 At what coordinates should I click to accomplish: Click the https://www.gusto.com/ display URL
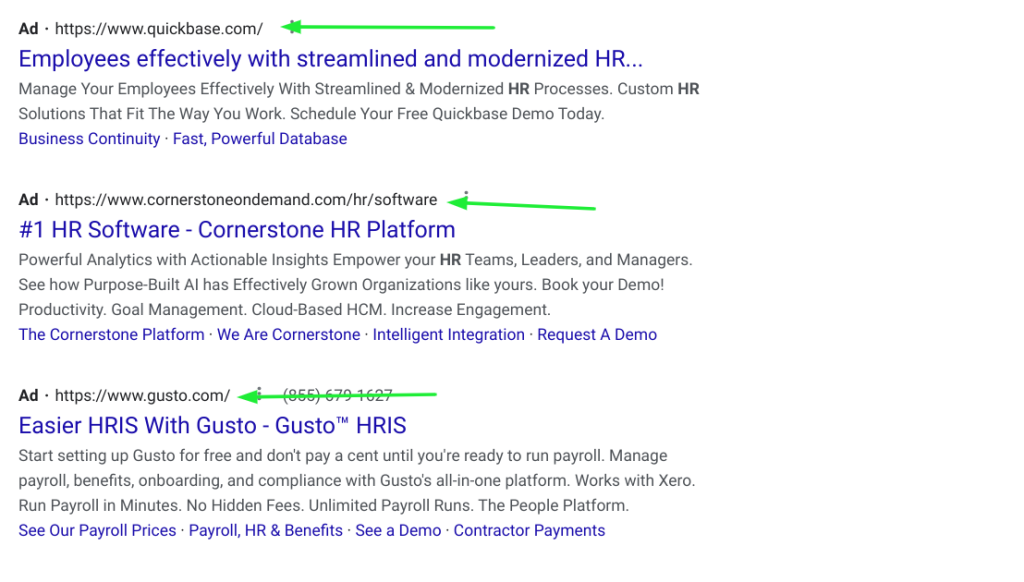pos(142,396)
